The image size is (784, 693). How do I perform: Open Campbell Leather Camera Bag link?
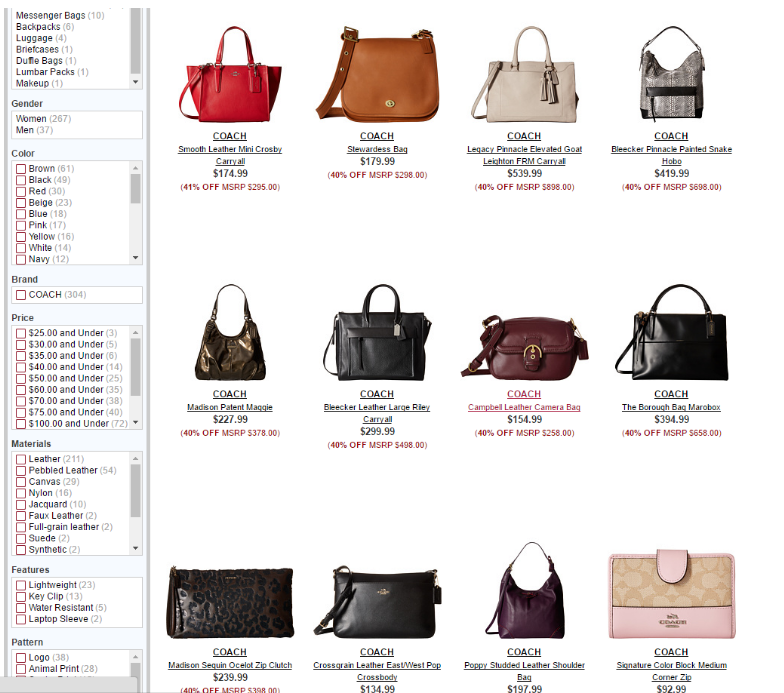coord(524,407)
